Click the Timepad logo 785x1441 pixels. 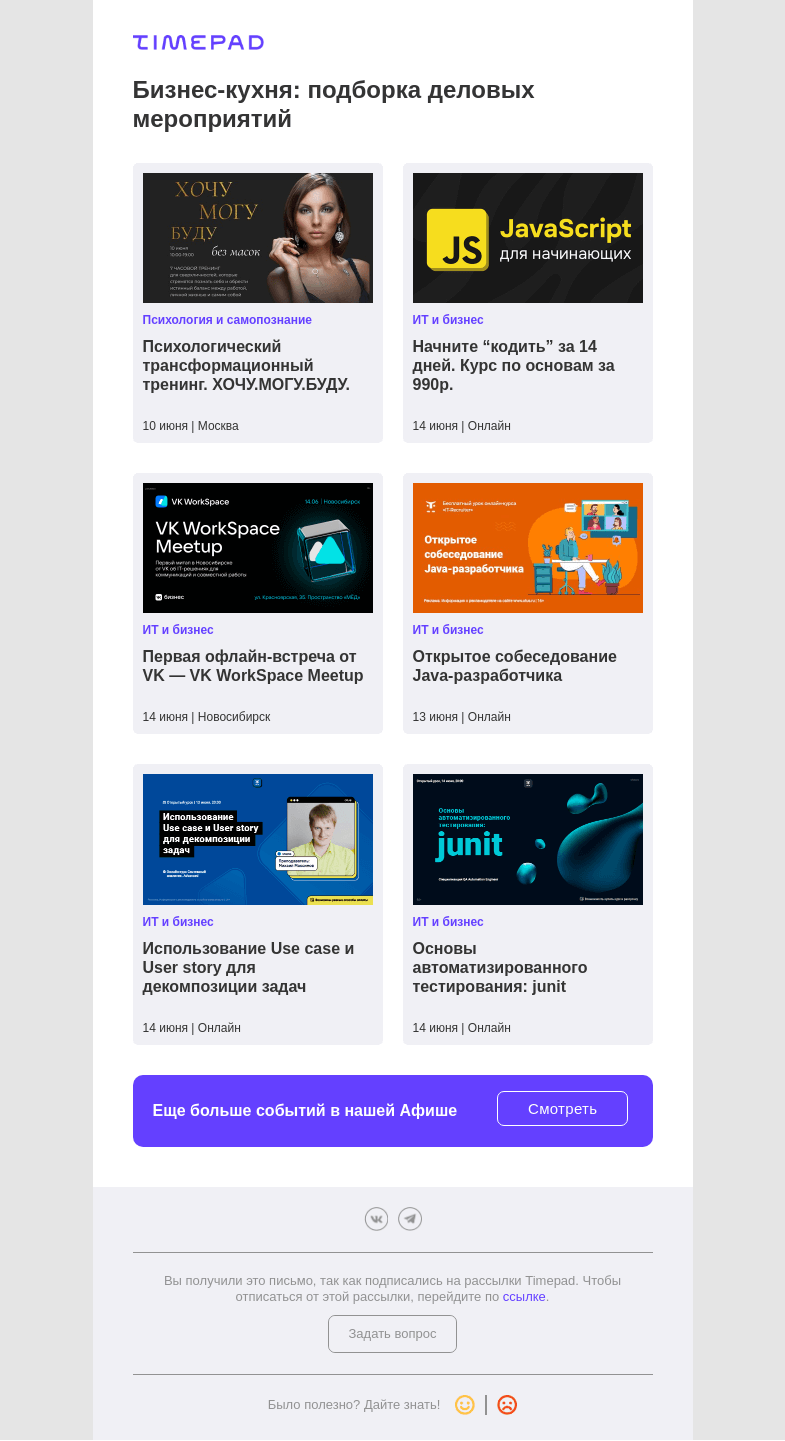[198, 42]
